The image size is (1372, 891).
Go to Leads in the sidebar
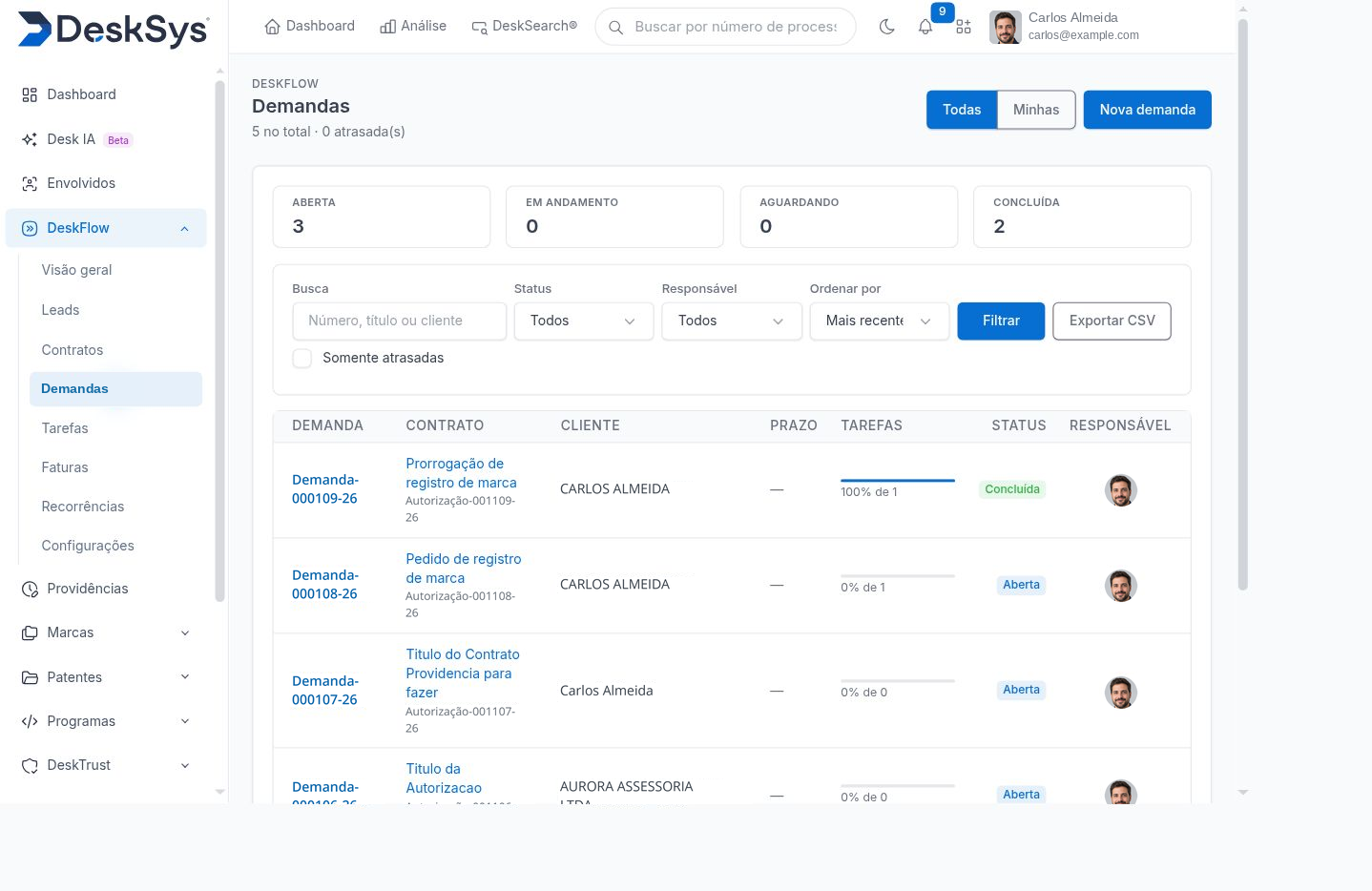click(x=60, y=310)
